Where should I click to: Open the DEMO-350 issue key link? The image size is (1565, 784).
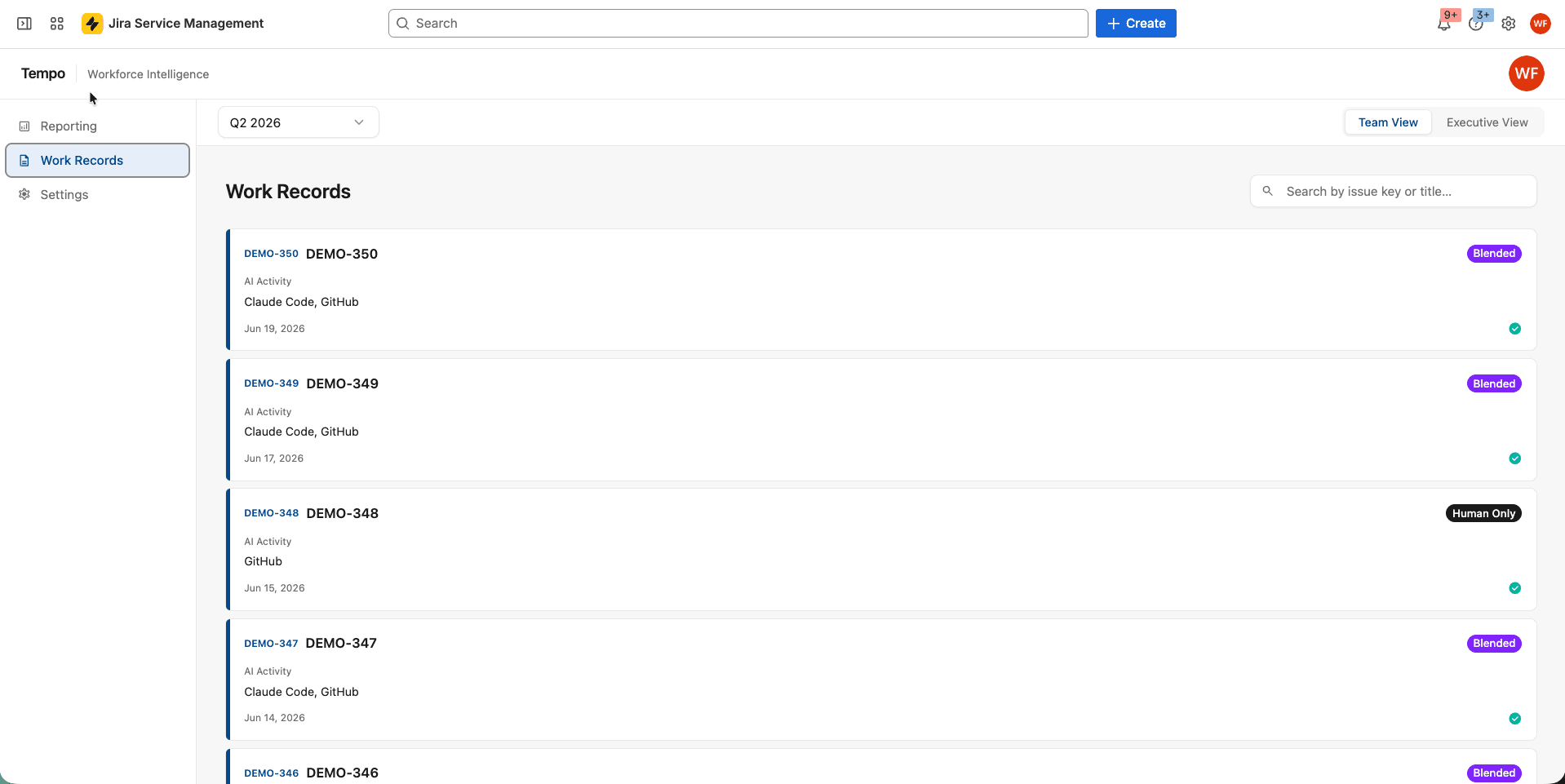point(272,254)
